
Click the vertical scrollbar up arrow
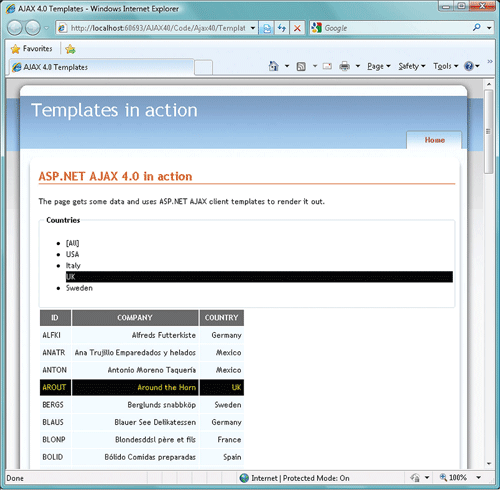click(489, 84)
